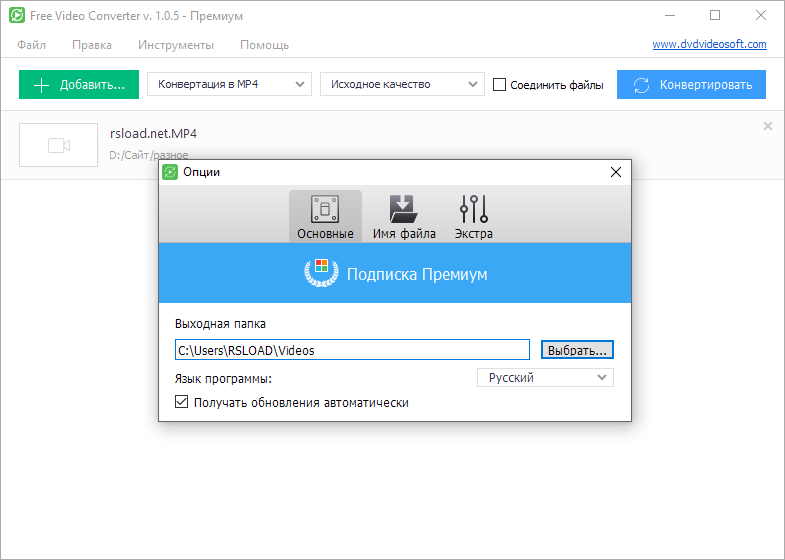
Task: Open the Правка menu
Action: 92,45
